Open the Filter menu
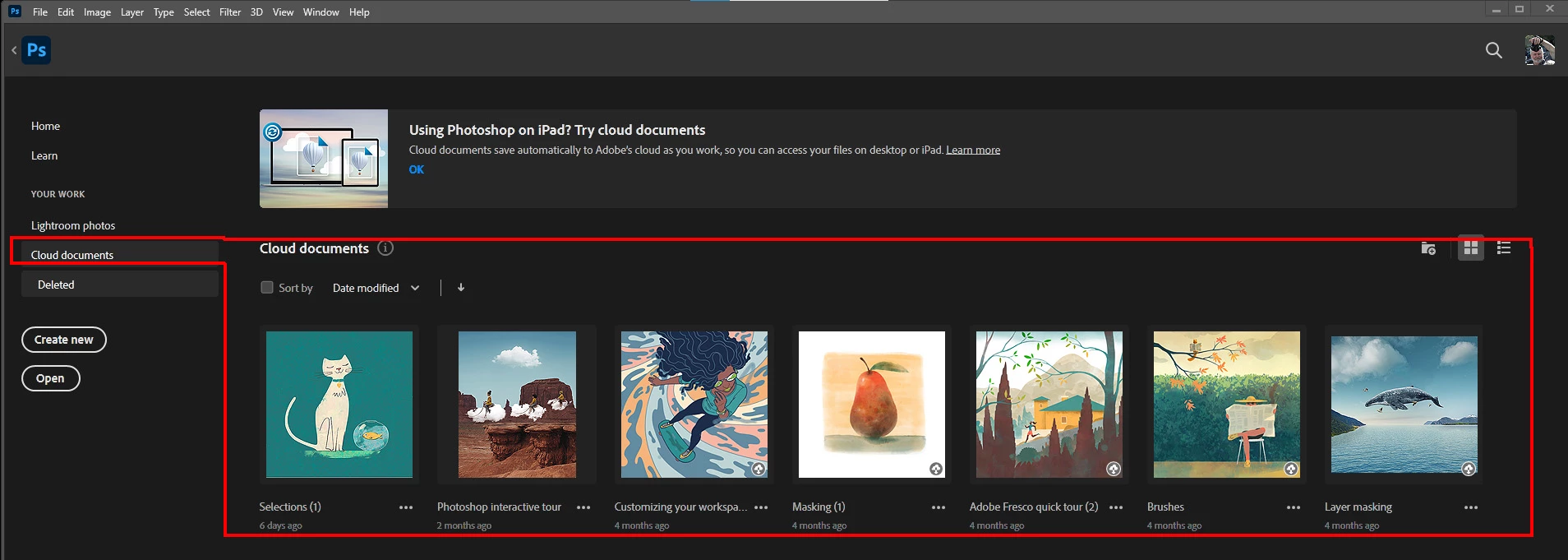This screenshot has width=1568, height=560. coord(230,12)
